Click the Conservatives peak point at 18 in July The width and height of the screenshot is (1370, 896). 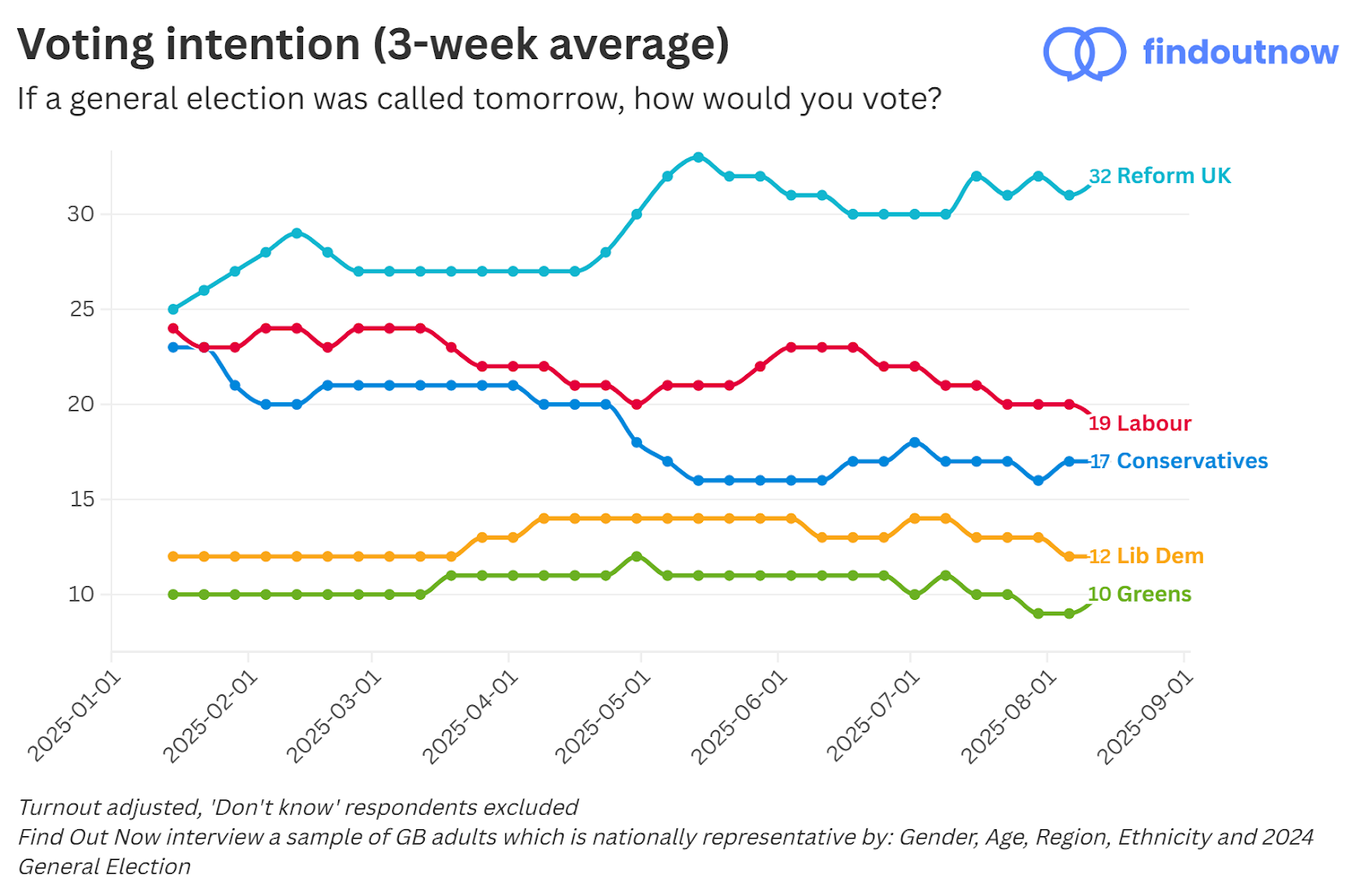914,442
